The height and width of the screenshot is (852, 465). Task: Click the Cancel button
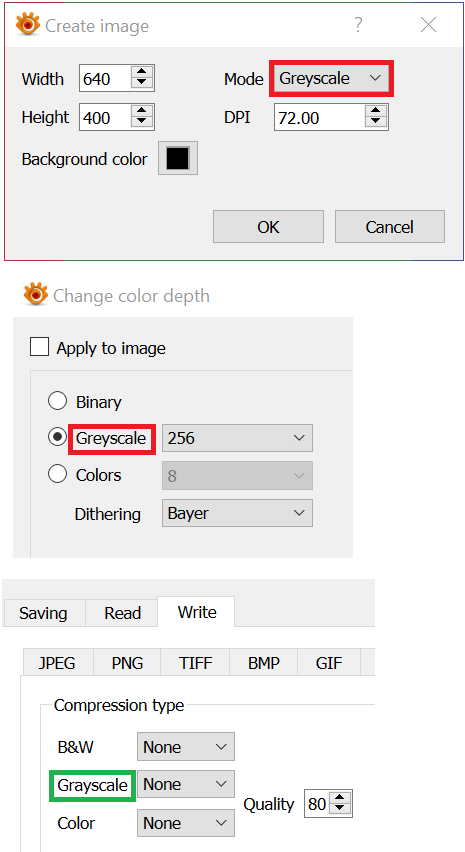(x=389, y=227)
